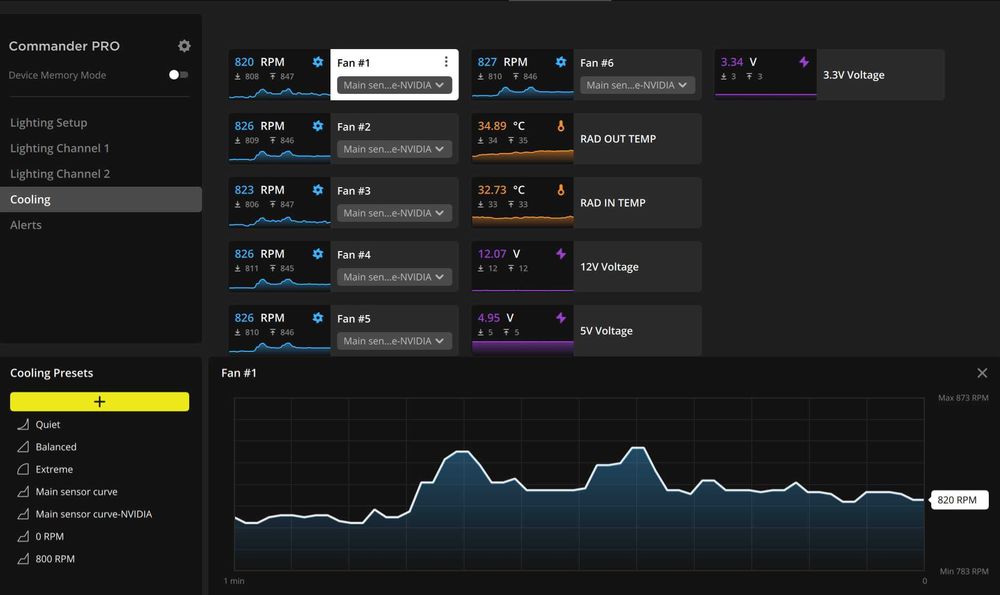Click 12V Voltage lightning icon
1000x595 pixels.
tap(561, 254)
